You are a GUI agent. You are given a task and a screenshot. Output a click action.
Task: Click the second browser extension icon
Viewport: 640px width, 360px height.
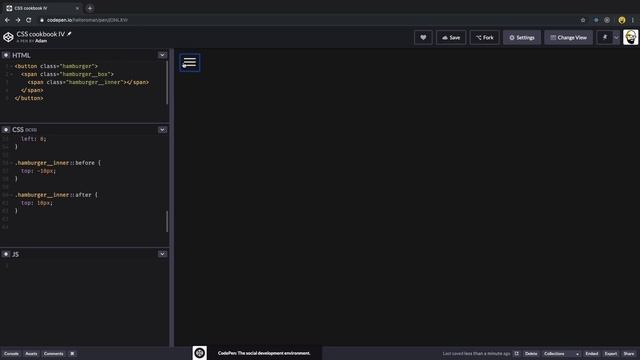pyautogui.click(x=607, y=20)
